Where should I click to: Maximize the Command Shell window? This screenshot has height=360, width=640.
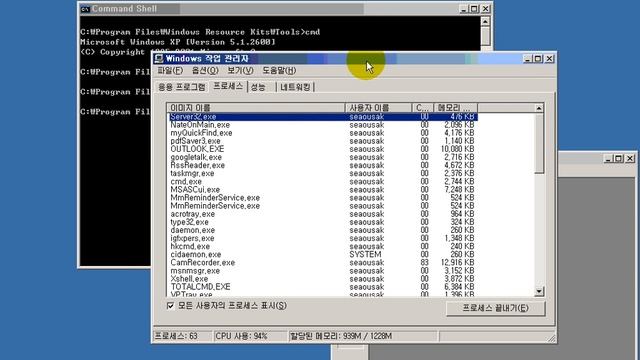tap(474, 9)
